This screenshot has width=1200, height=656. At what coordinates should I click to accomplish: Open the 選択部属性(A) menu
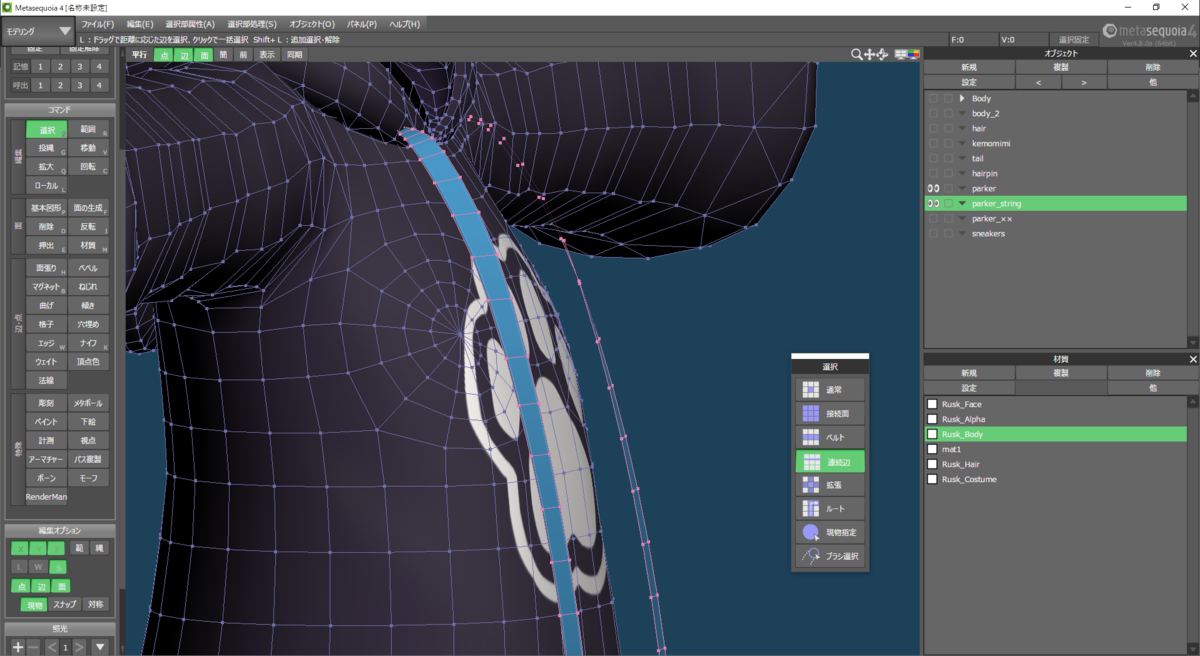coord(190,23)
